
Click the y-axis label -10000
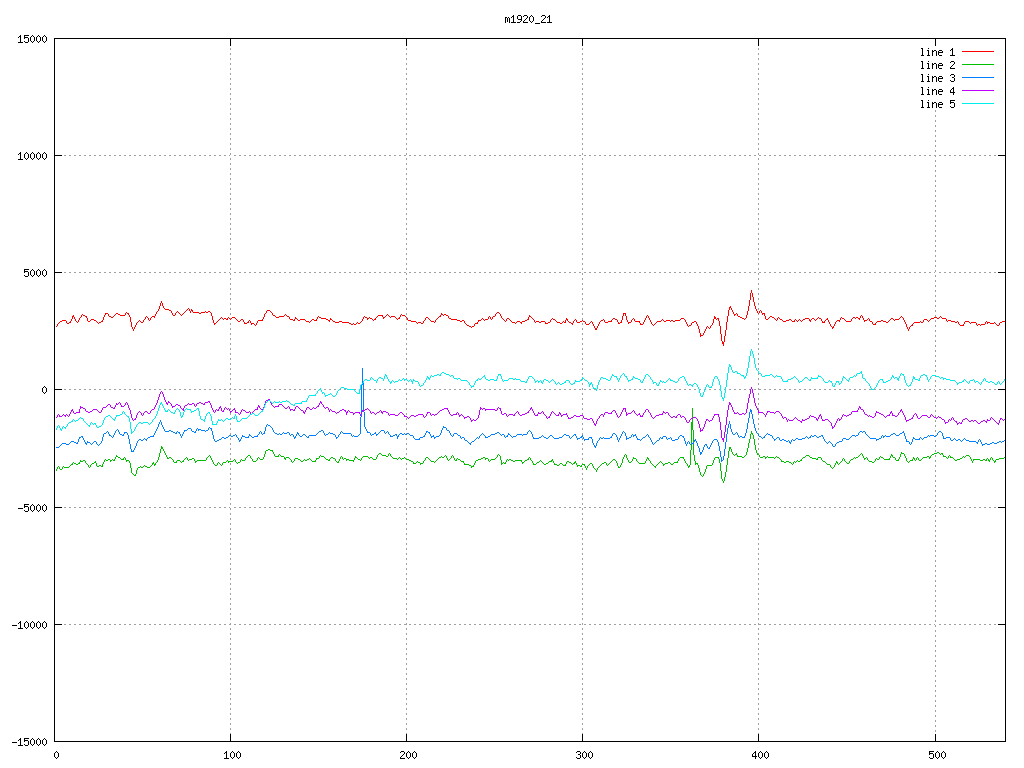tap(30, 625)
